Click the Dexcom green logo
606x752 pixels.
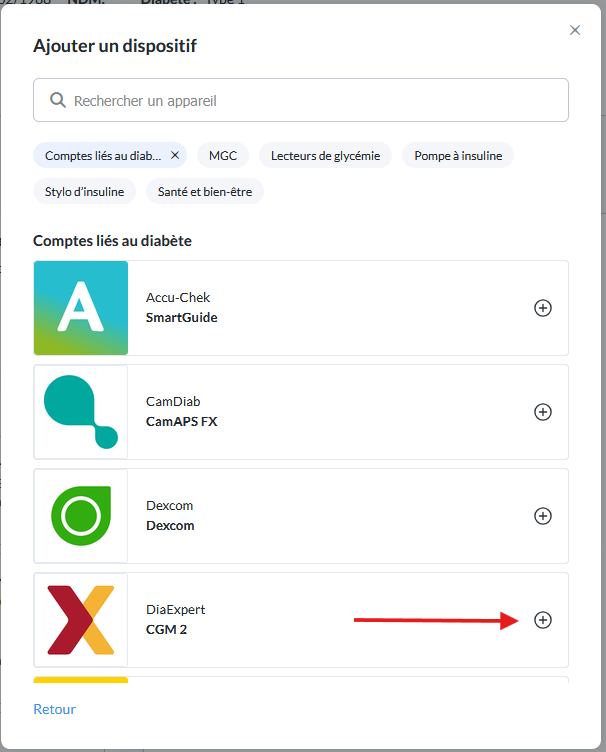point(81,516)
